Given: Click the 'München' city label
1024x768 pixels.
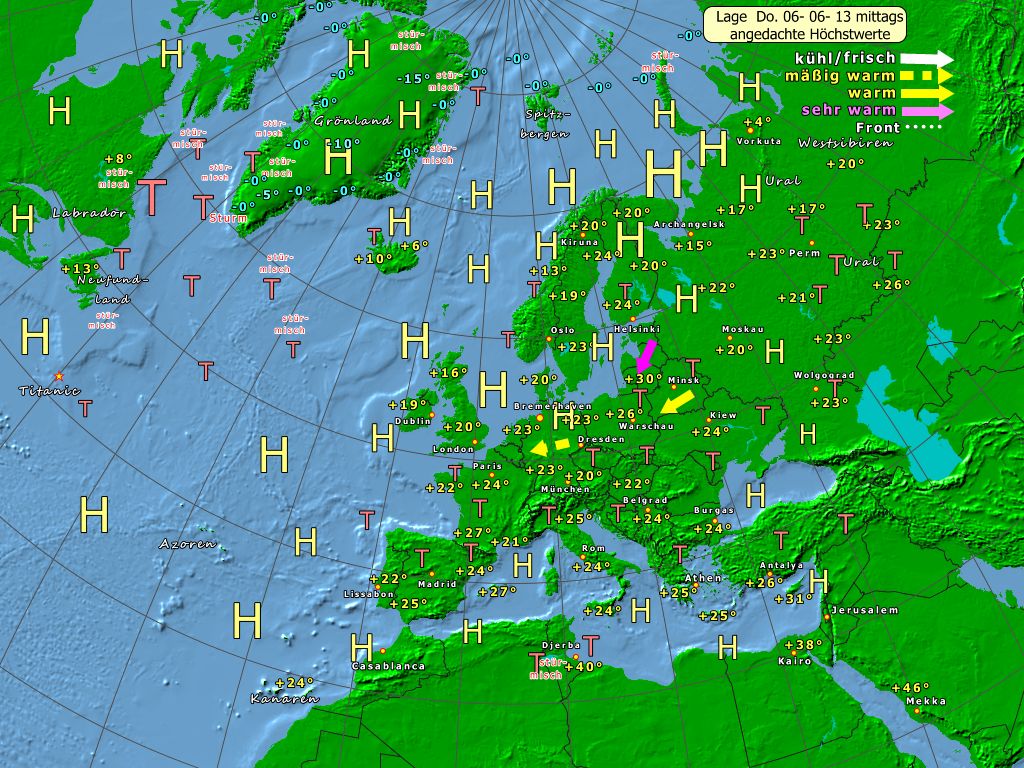Looking at the screenshot, I should click(x=565, y=489).
